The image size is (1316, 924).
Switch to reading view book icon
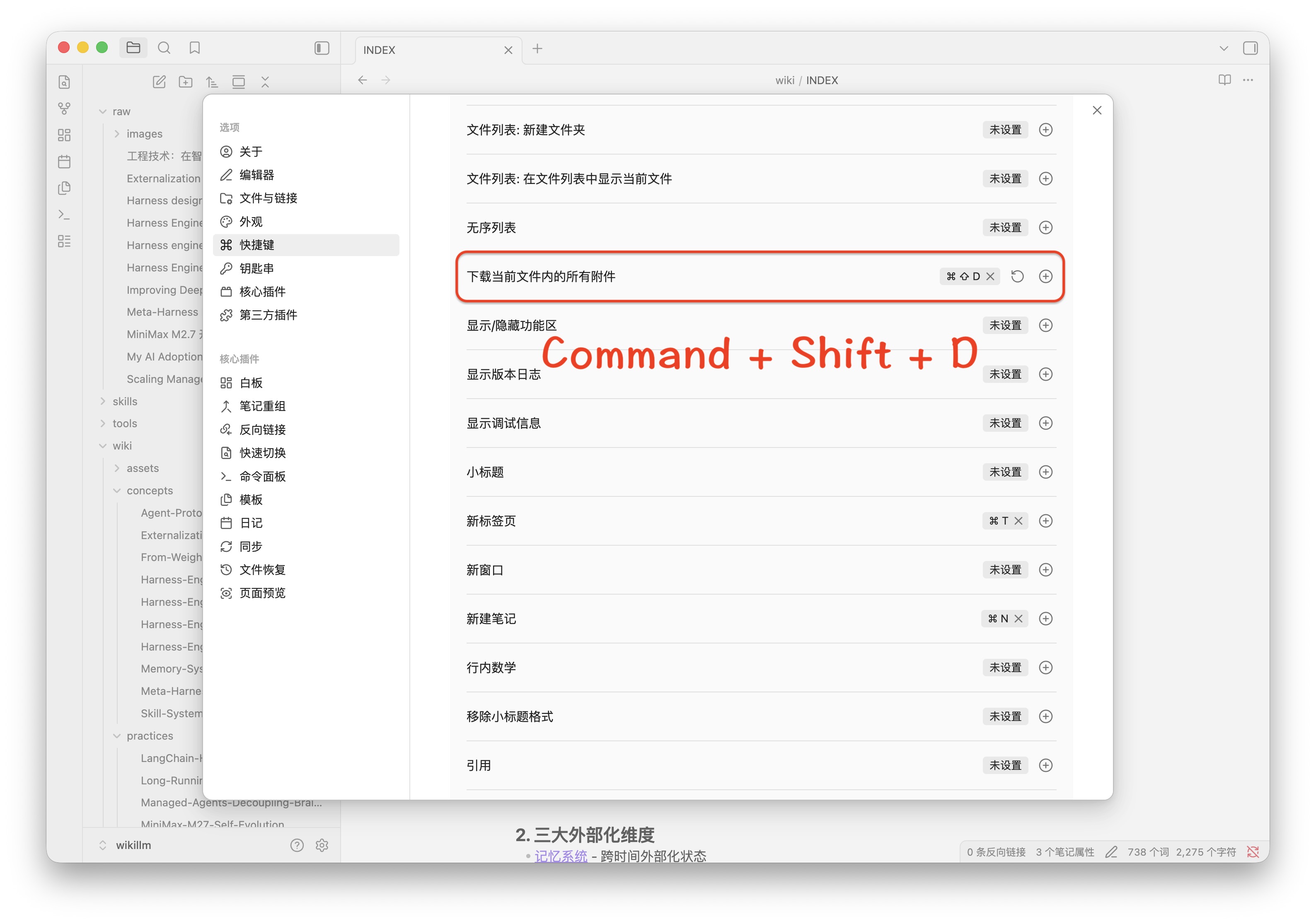pyautogui.click(x=1224, y=80)
